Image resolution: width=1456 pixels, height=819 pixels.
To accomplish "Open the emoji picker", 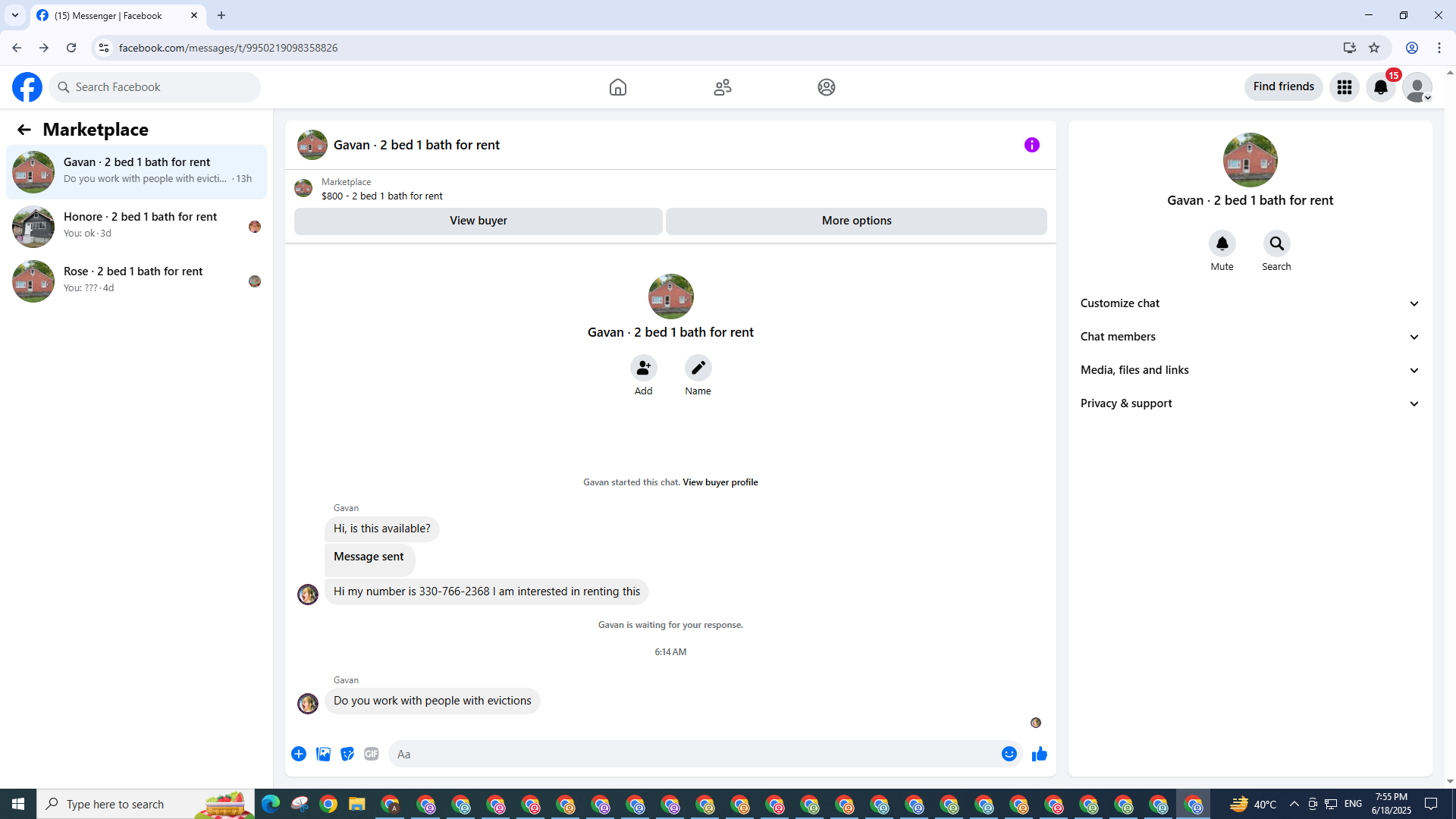I will 1009,754.
